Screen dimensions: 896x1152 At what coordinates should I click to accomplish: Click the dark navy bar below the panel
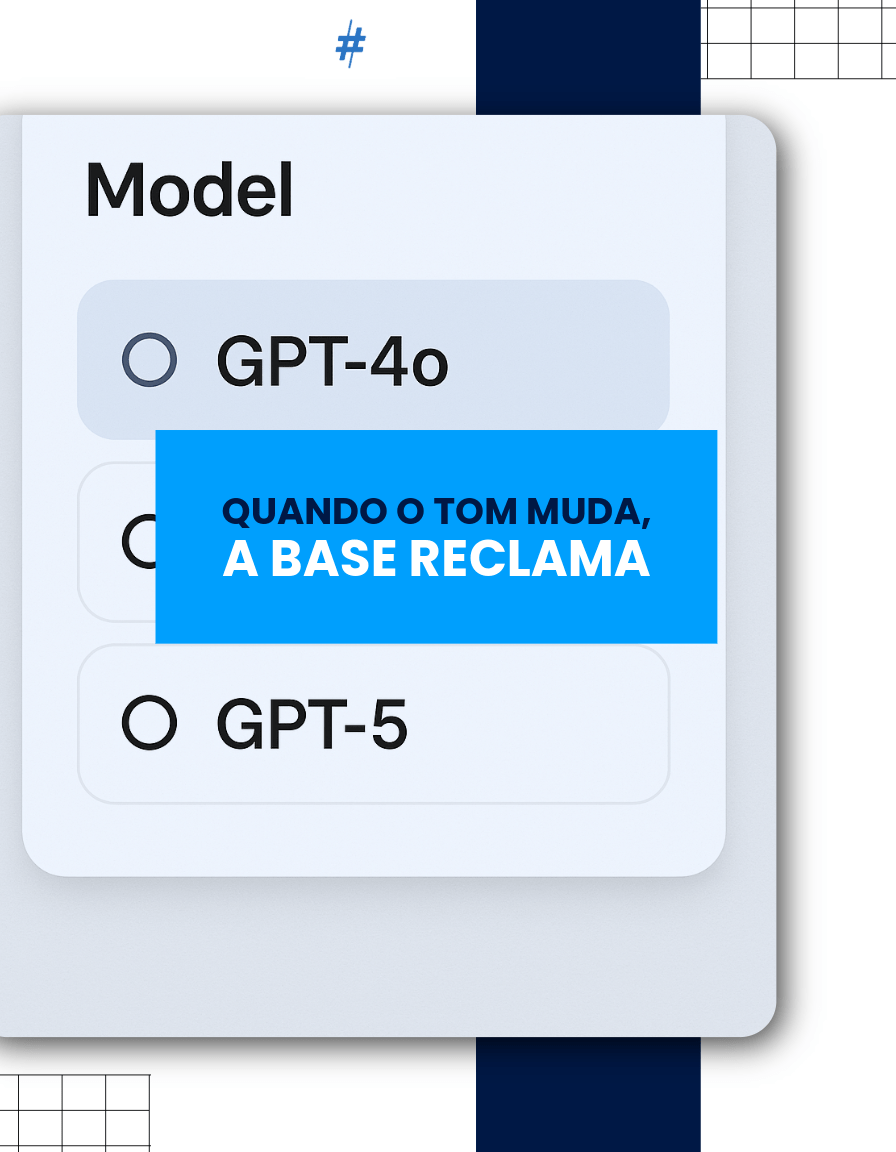tap(588, 1094)
